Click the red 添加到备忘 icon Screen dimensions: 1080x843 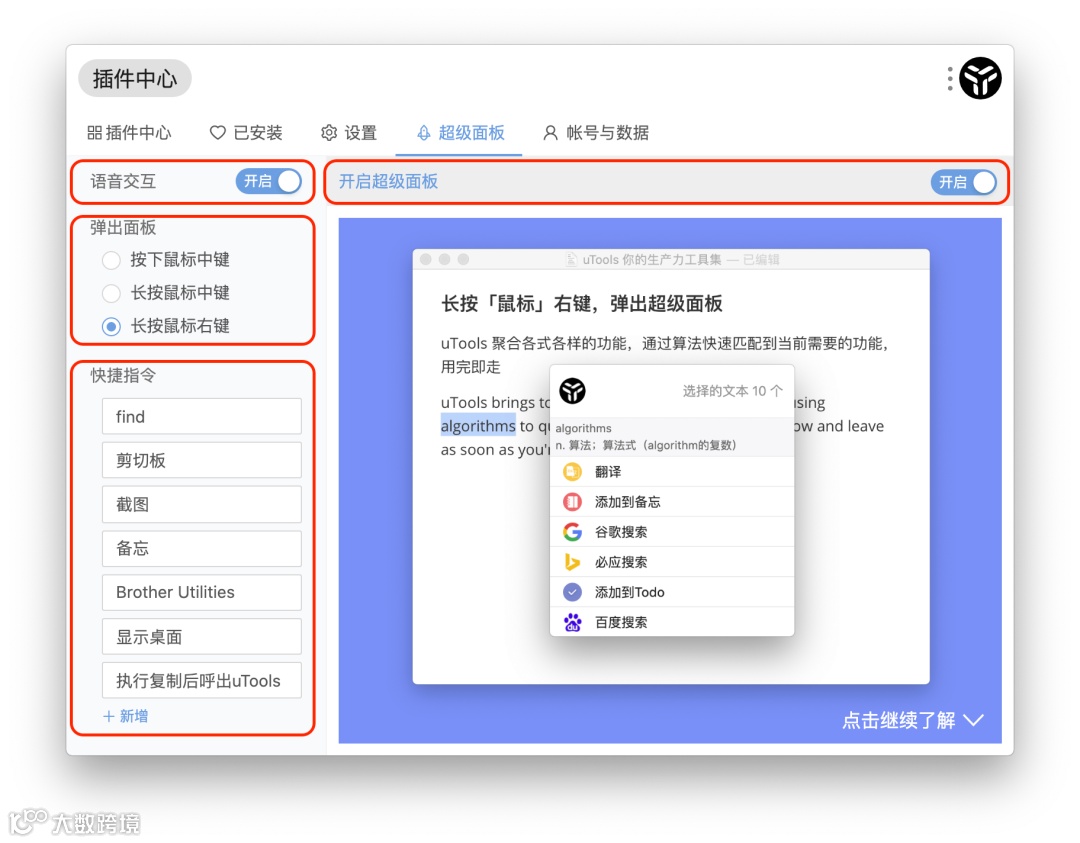(x=572, y=502)
